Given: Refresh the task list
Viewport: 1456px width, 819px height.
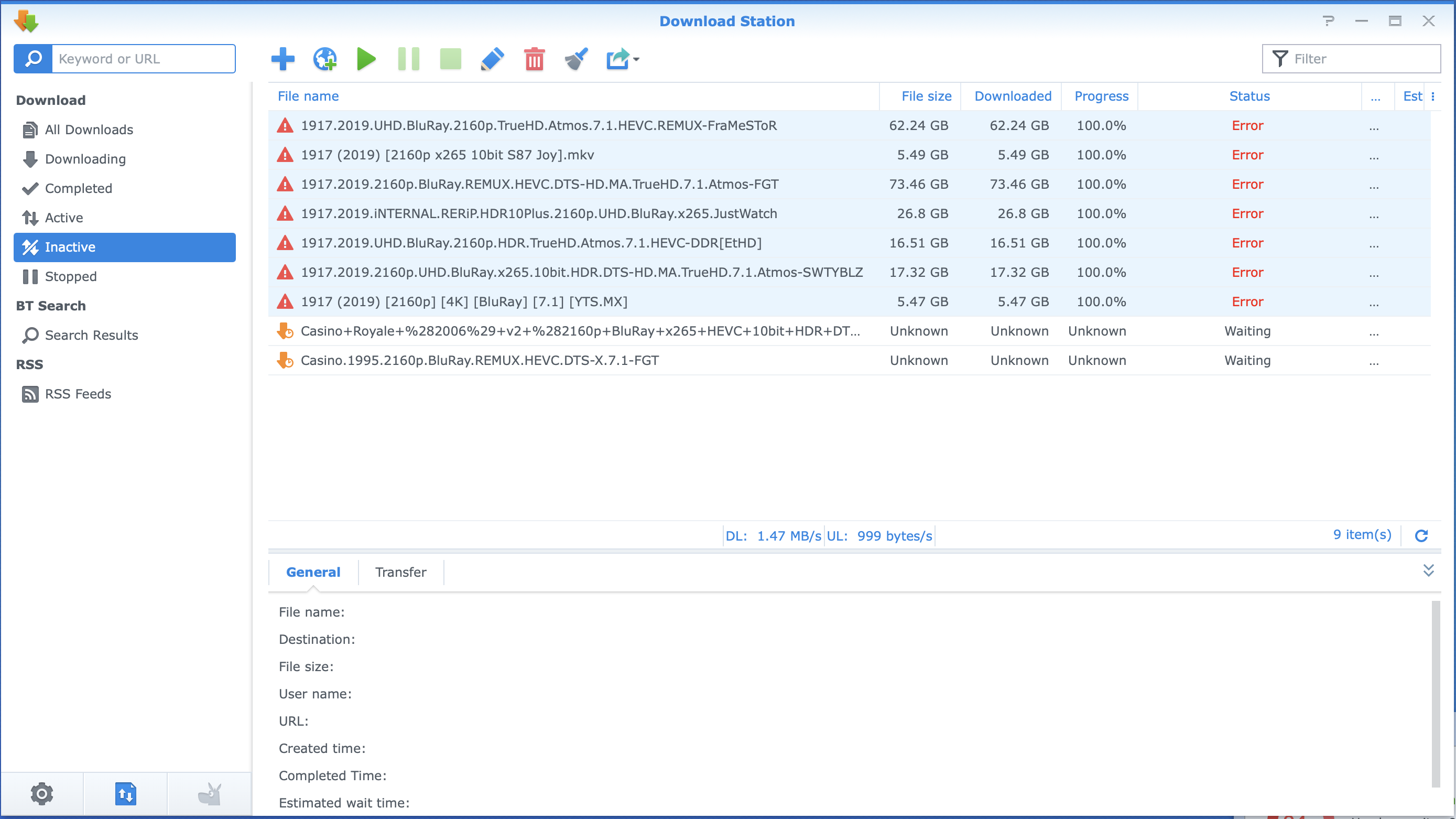Looking at the screenshot, I should (1422, 535).
